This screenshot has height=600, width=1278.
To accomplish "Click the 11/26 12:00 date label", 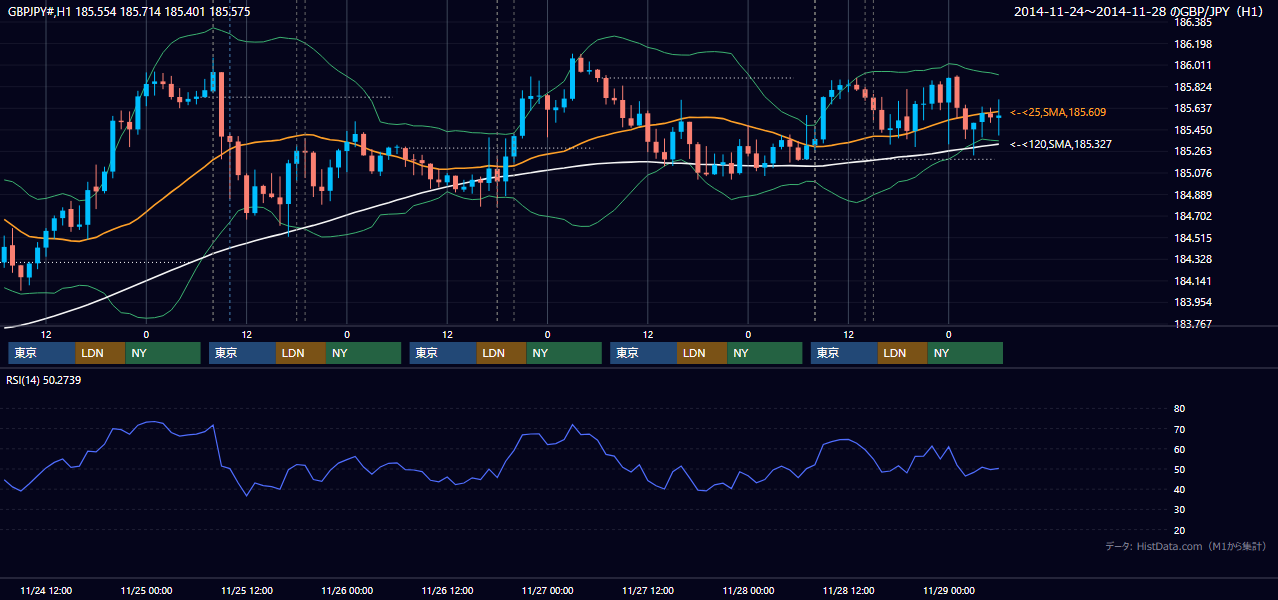I will click(448, 590).
